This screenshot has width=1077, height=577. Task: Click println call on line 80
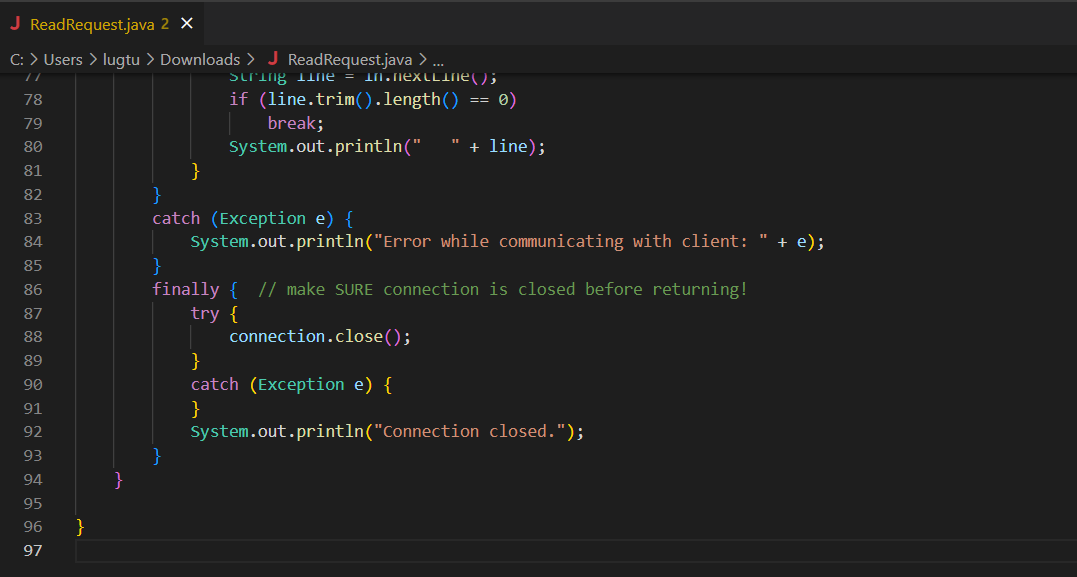pos(387,147)
